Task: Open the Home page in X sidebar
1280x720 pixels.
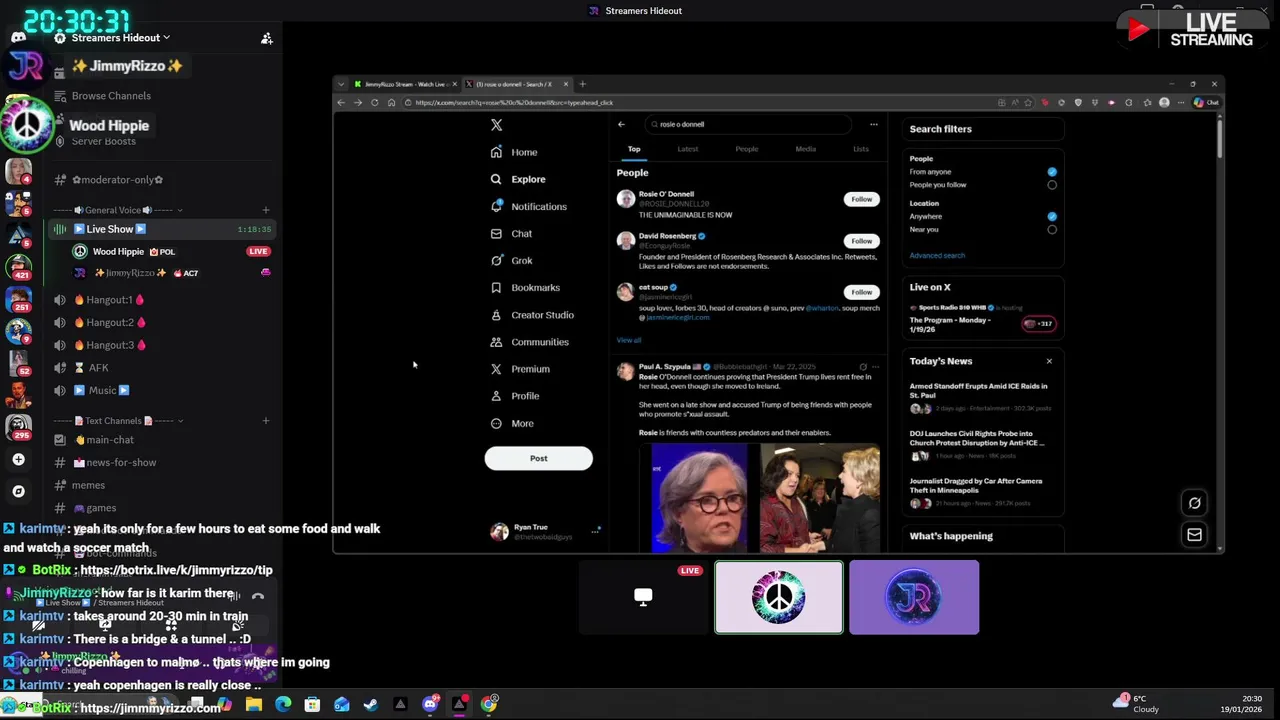Action: tap(514, 152)
